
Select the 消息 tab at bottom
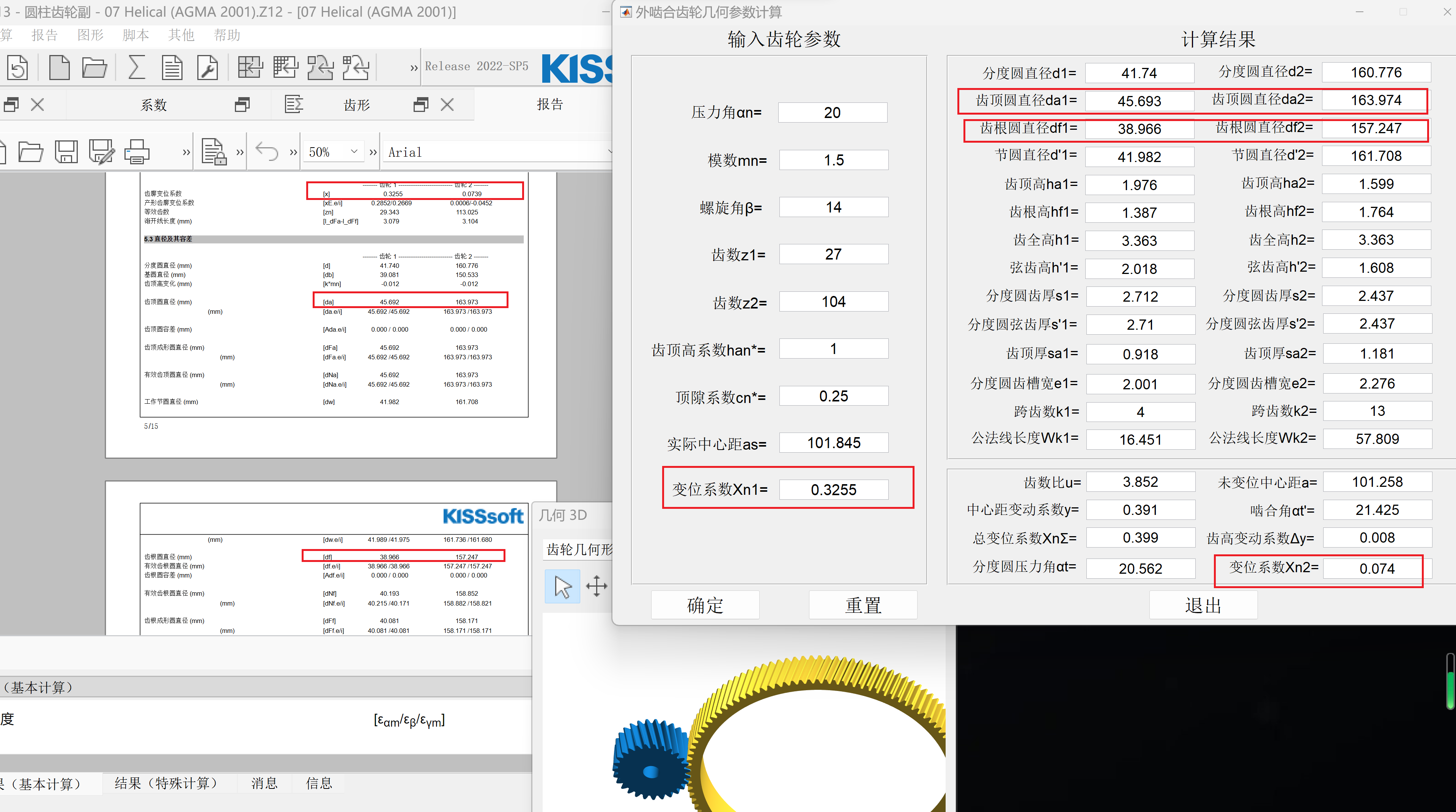click(x=264, y=783)
